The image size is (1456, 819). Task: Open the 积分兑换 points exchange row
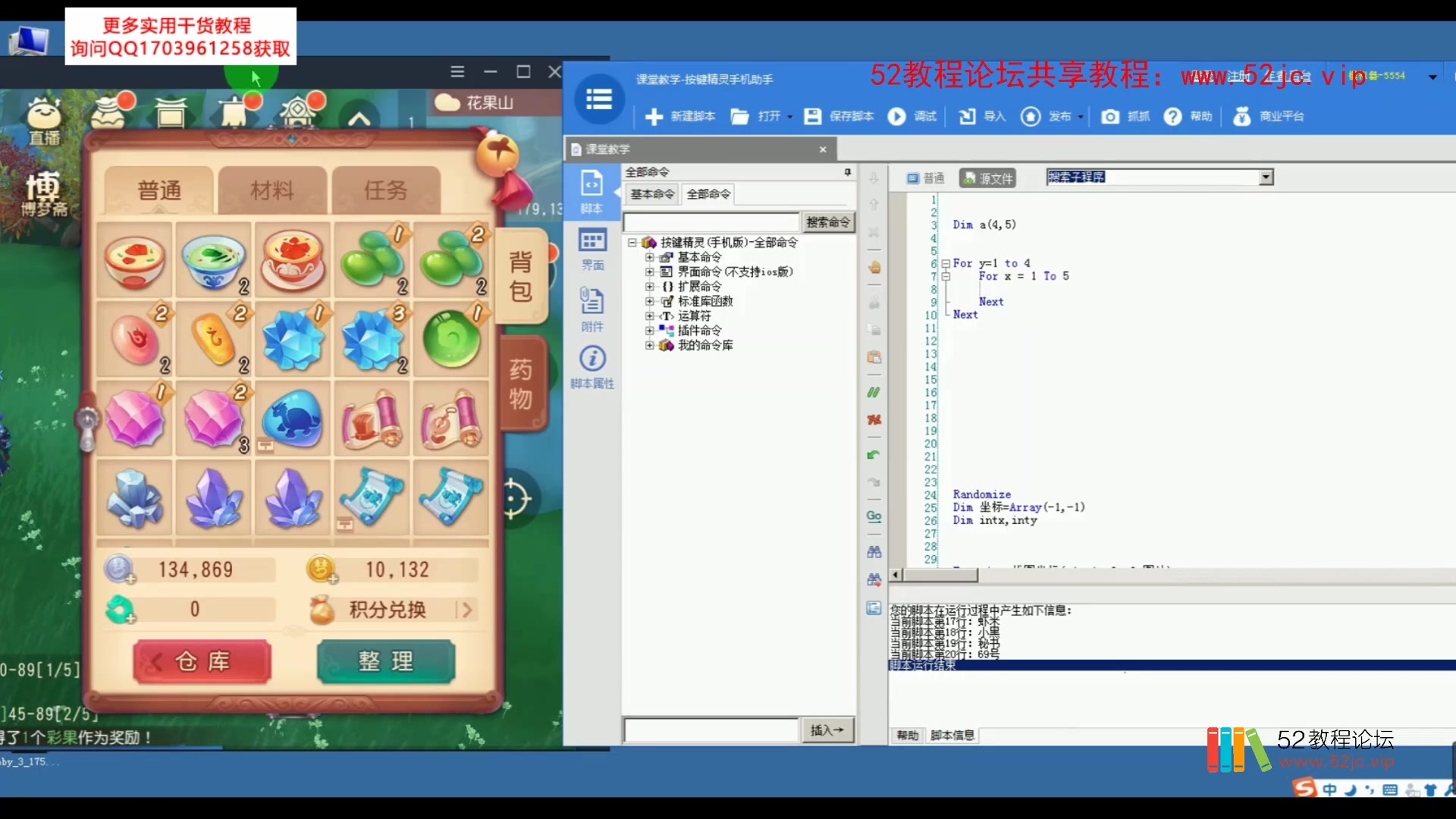[393, 610]
